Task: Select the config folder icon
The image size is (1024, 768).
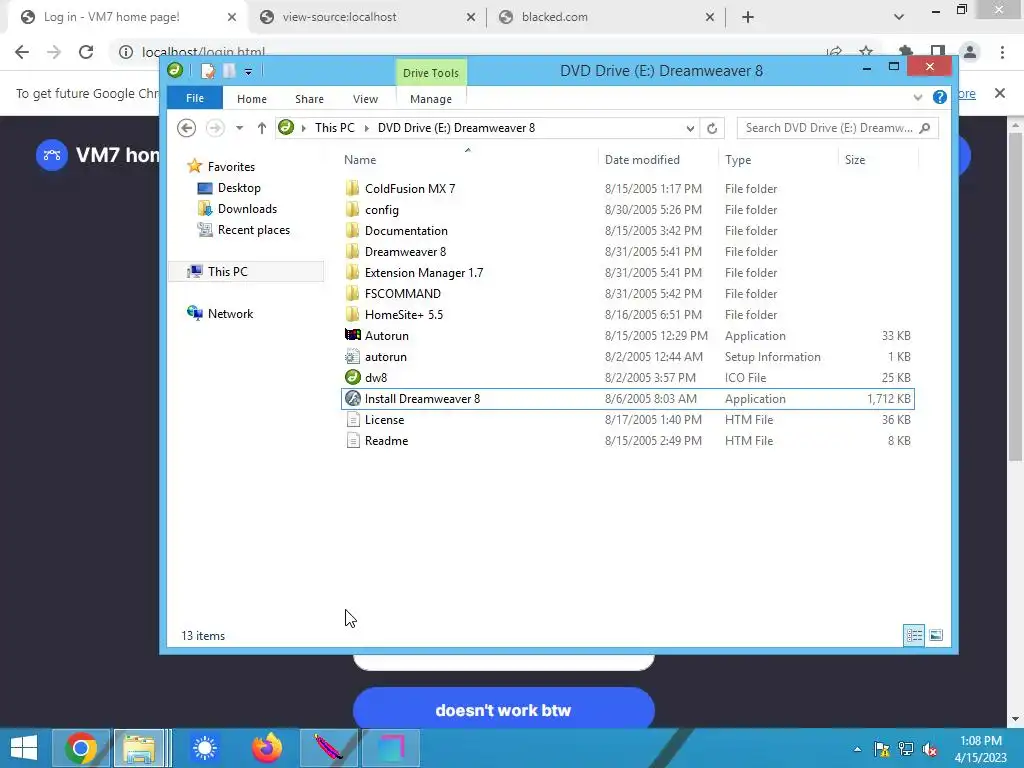Action: [352, 210]
